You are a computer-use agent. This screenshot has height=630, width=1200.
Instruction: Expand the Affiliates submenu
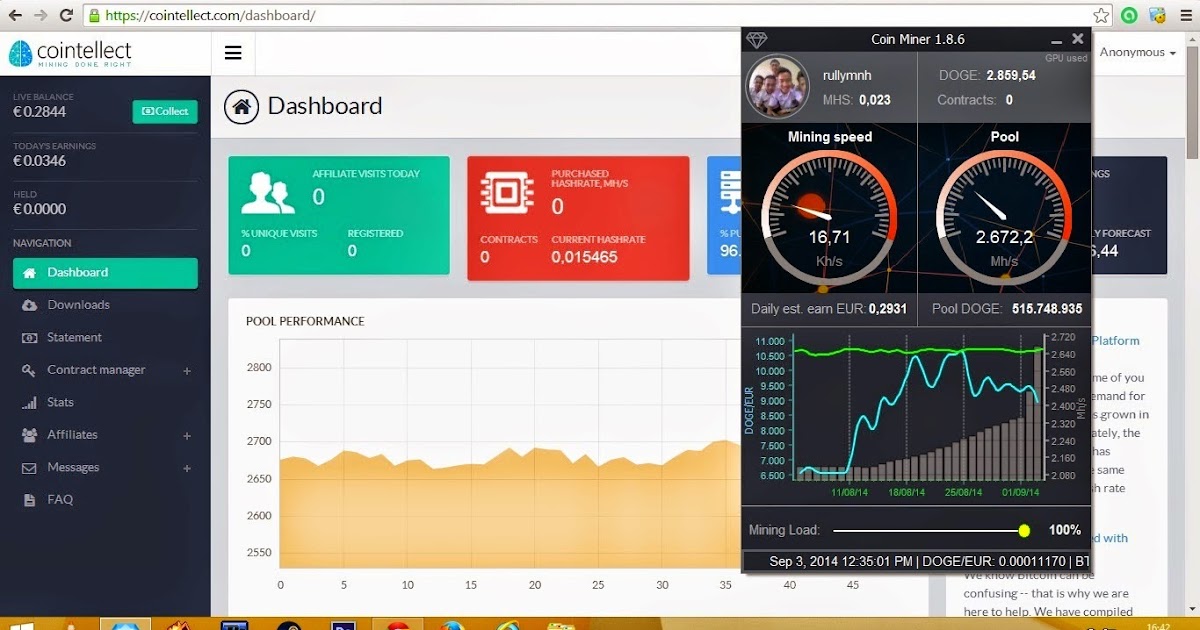click(x=187, y=436)
